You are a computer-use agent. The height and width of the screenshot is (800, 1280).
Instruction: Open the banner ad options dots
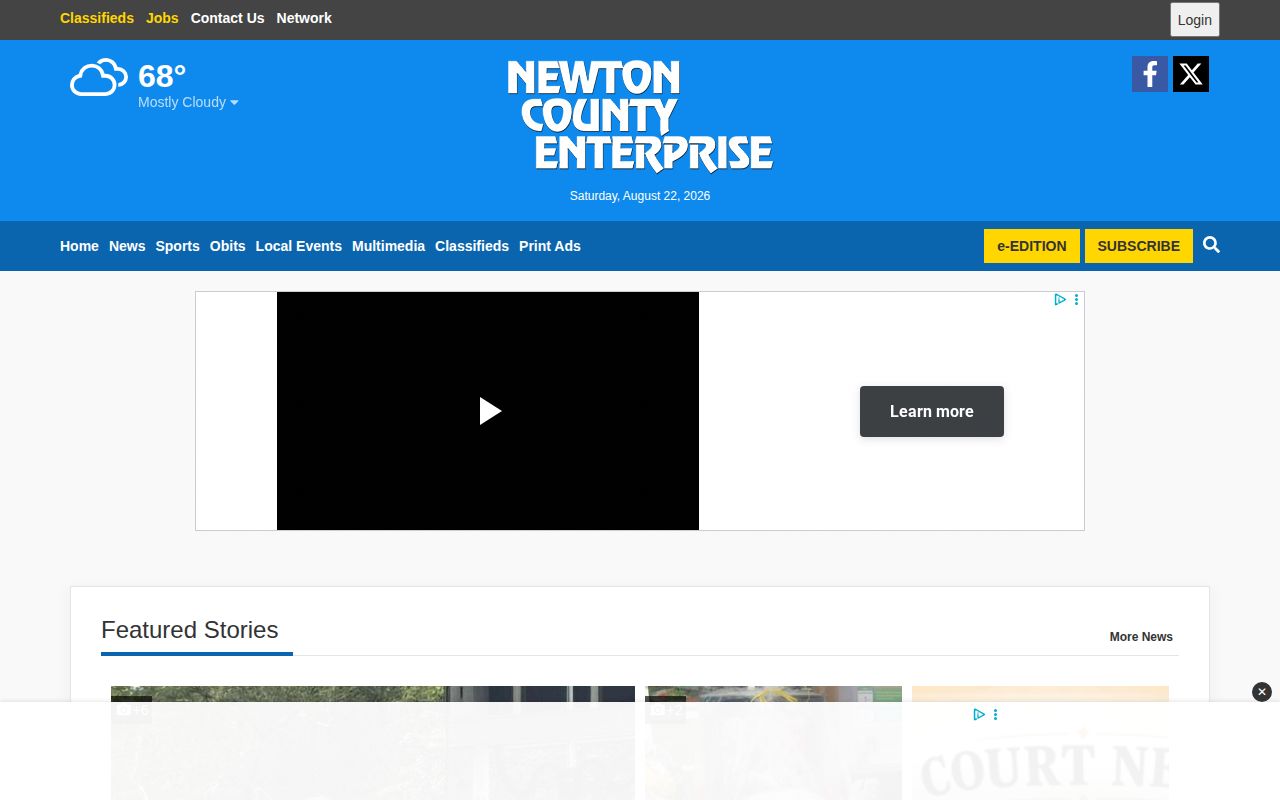1076,299
